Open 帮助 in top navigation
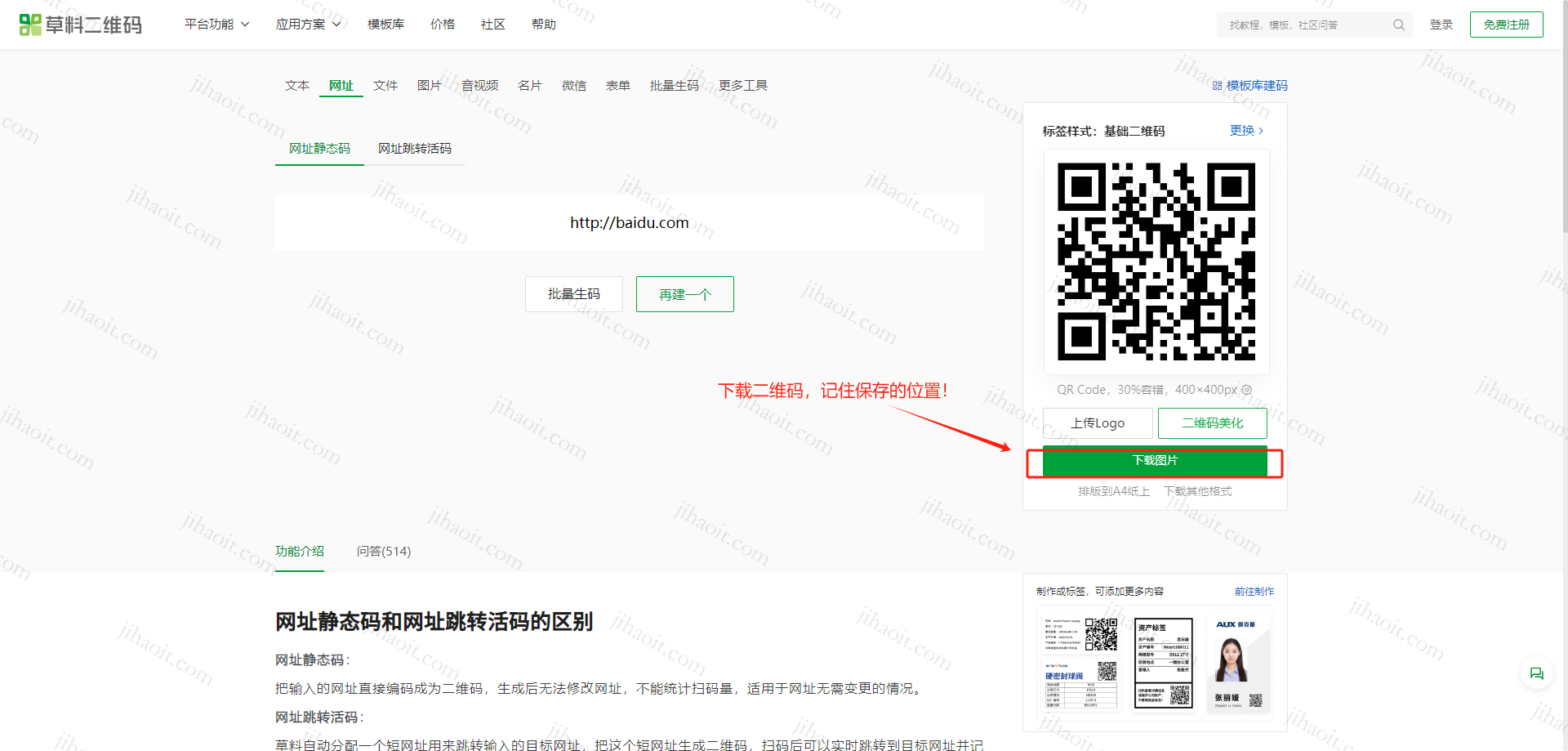The width and height of the screenshot is (1568, 751). click(x=544, y=25)
